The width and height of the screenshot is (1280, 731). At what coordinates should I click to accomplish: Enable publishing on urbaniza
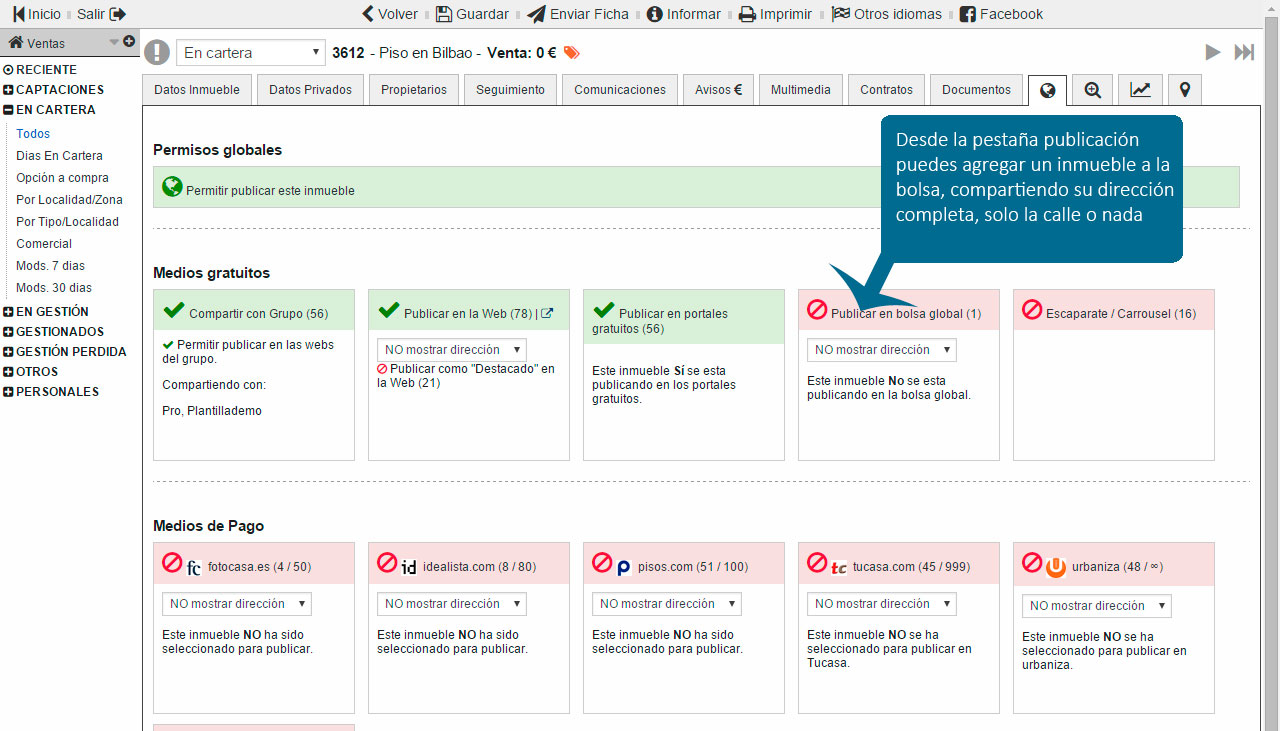(x=1032, y=563)
